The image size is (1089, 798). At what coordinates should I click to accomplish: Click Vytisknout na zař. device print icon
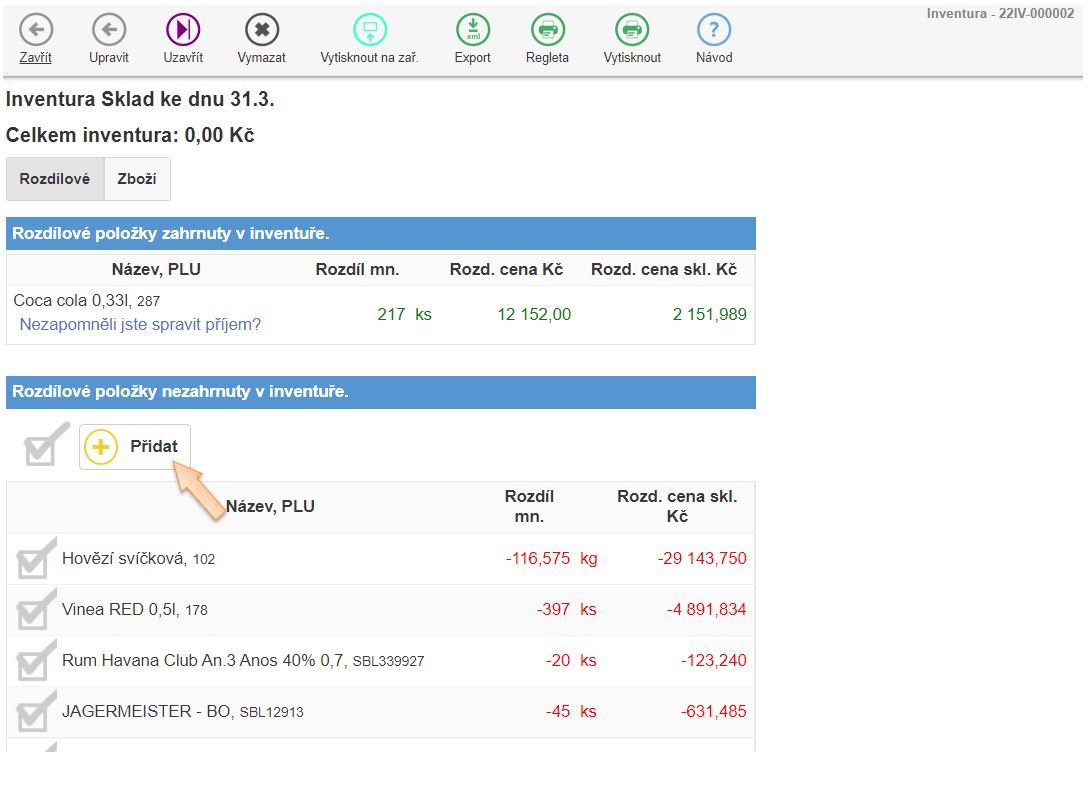pyautogui.click(x=369, y=30)
